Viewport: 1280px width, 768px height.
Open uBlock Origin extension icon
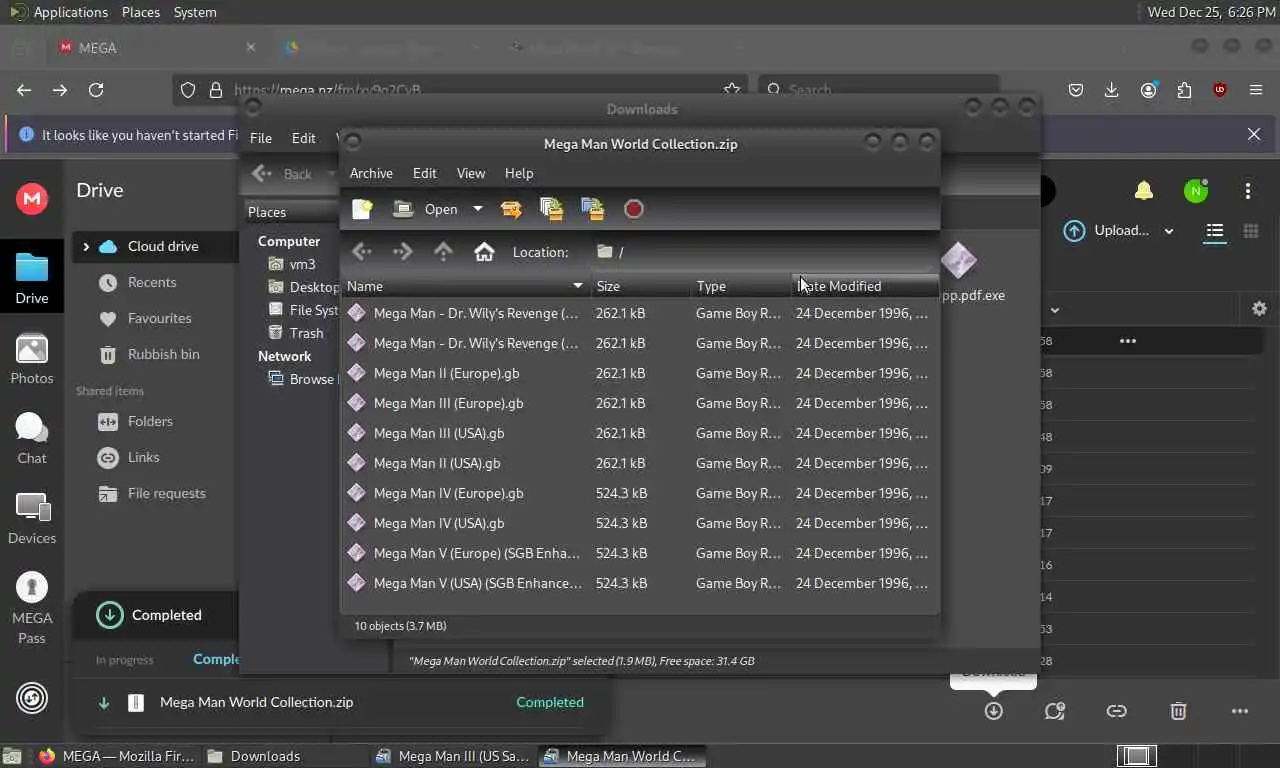coord(1220,90)
